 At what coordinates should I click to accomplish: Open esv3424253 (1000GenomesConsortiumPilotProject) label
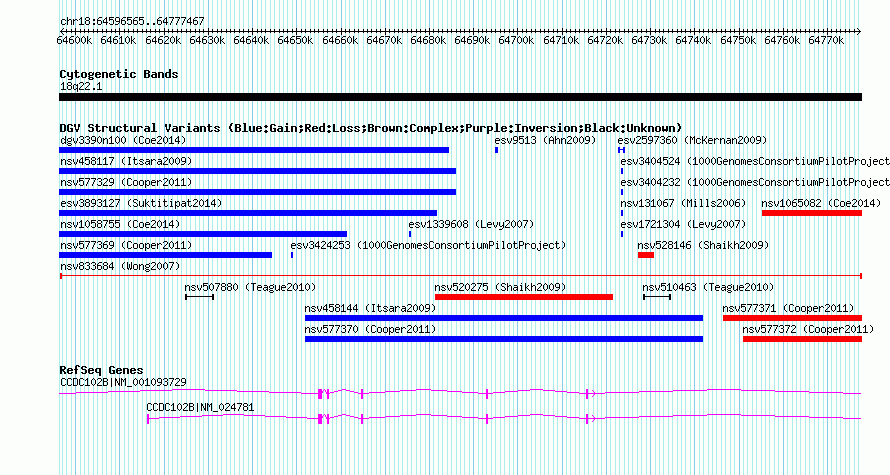pos(428,245)
